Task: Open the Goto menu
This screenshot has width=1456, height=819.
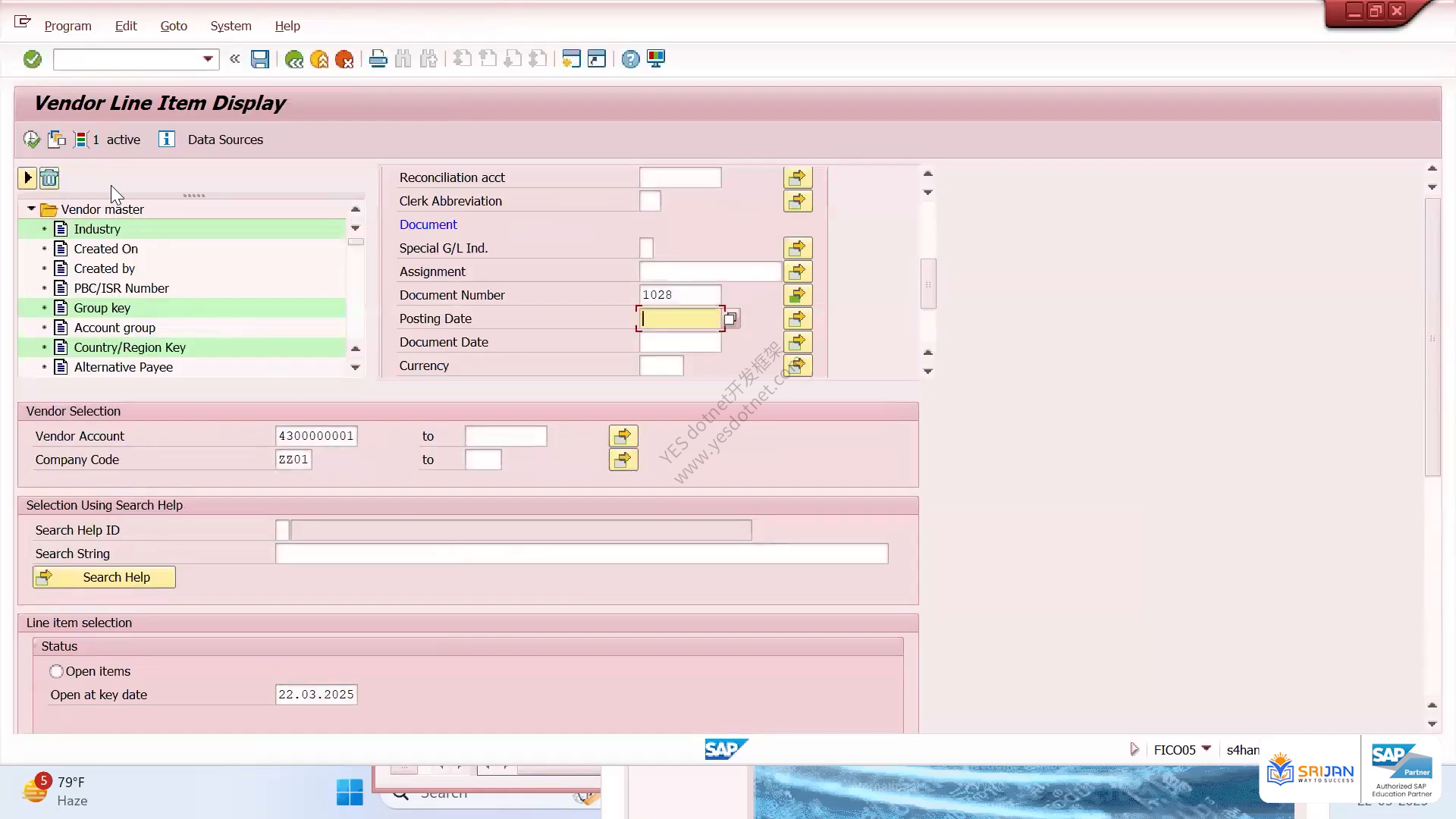Action: [x=174, y=26]
